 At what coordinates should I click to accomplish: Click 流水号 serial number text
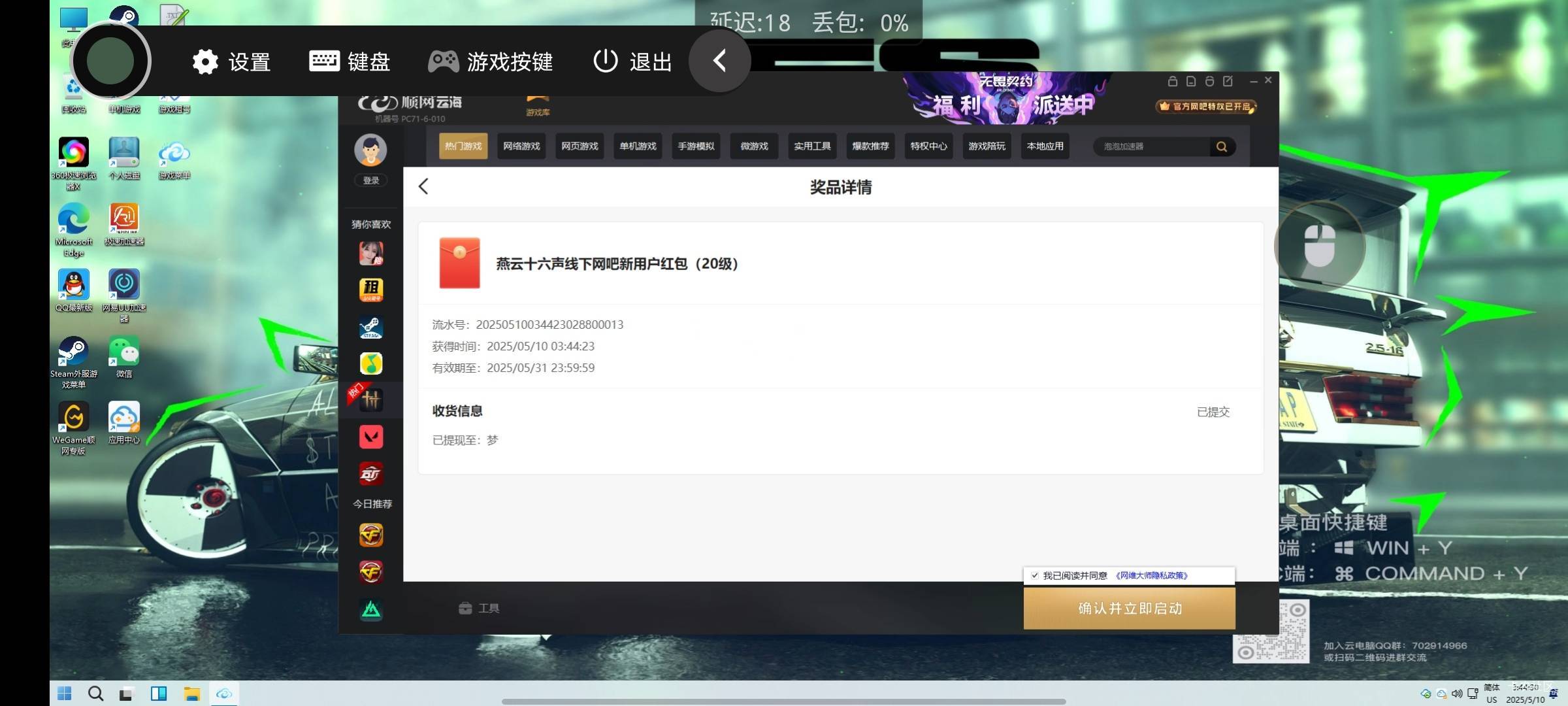point(528,324)
